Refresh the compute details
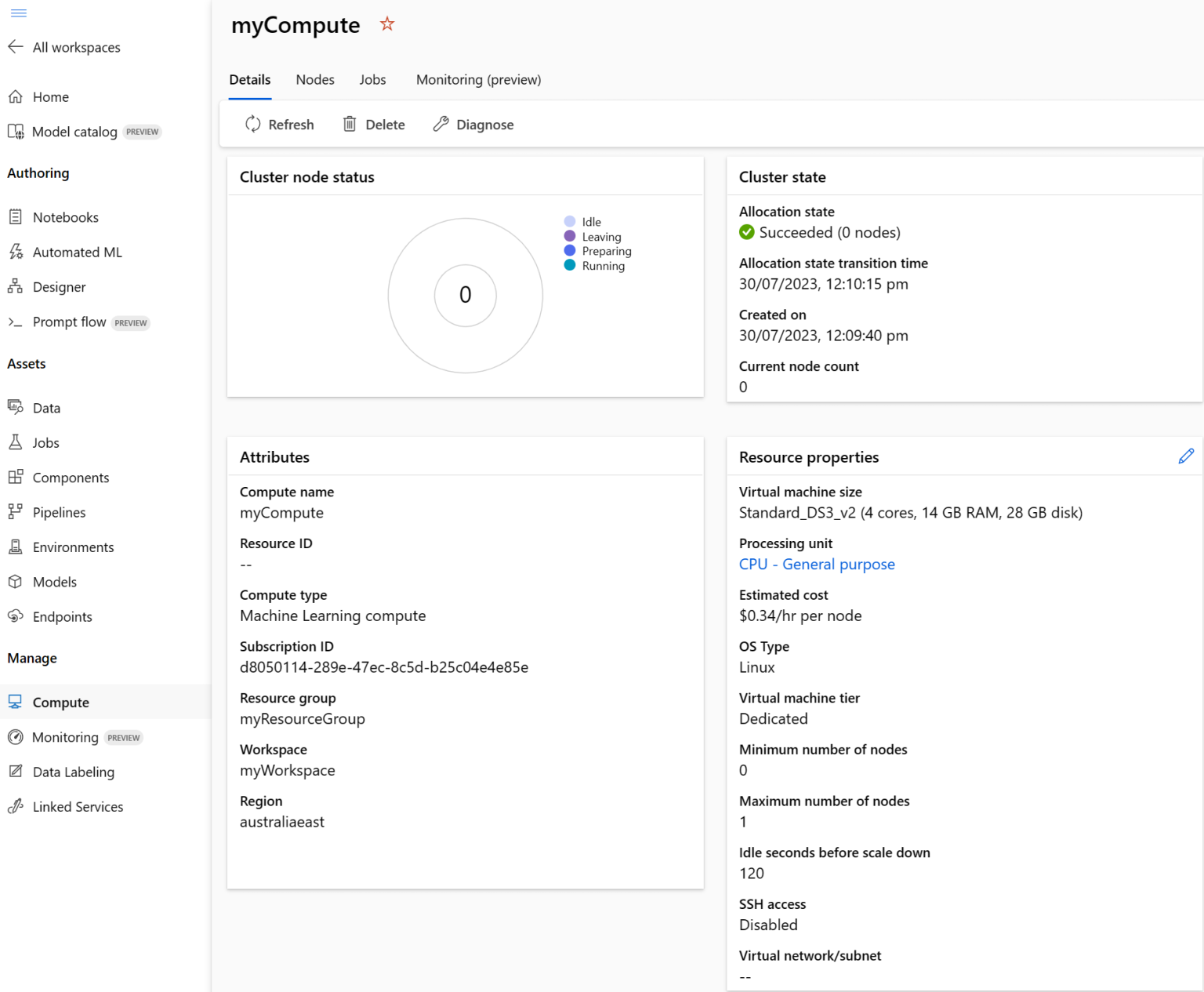1204x992 pixels. click(279, 124)
